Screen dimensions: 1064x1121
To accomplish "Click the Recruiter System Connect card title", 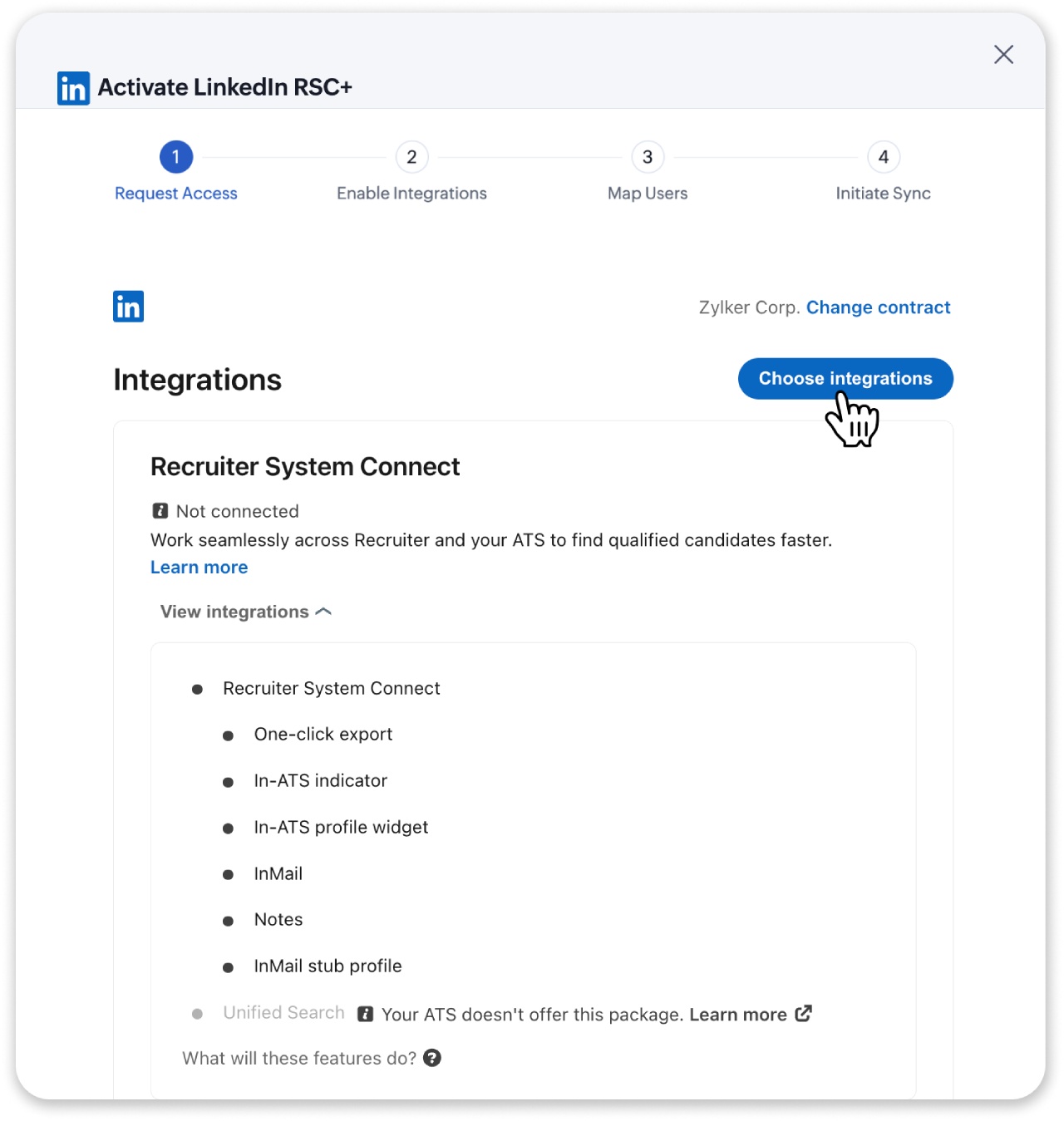I will point(305,467).
